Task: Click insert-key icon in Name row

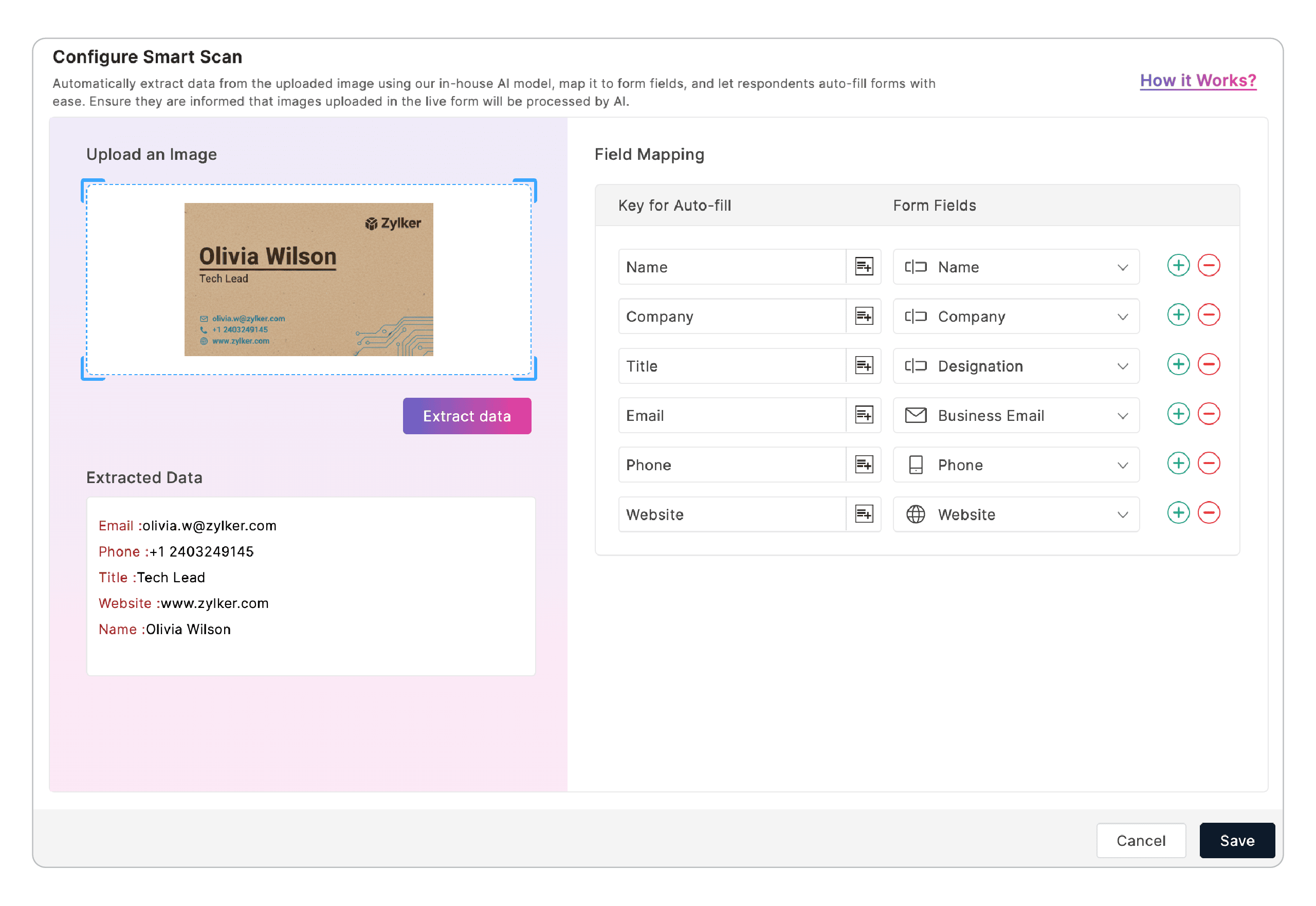Action: click(864, 266)
